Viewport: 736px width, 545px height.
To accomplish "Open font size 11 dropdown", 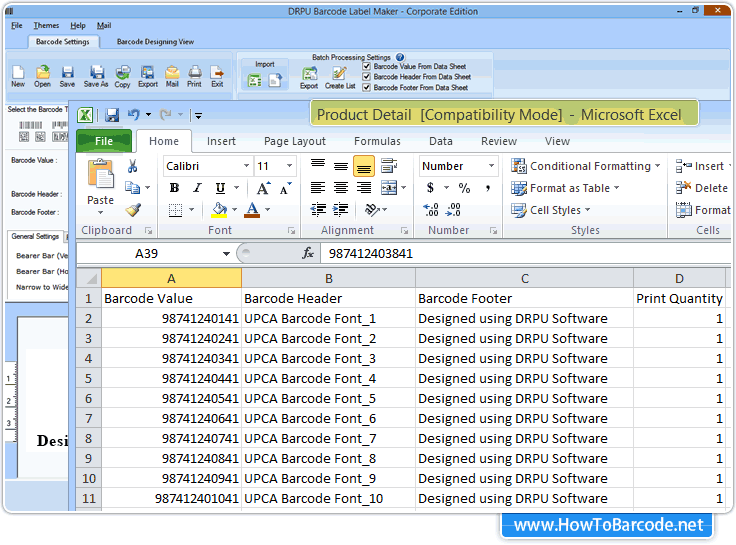I will [290, 166].
